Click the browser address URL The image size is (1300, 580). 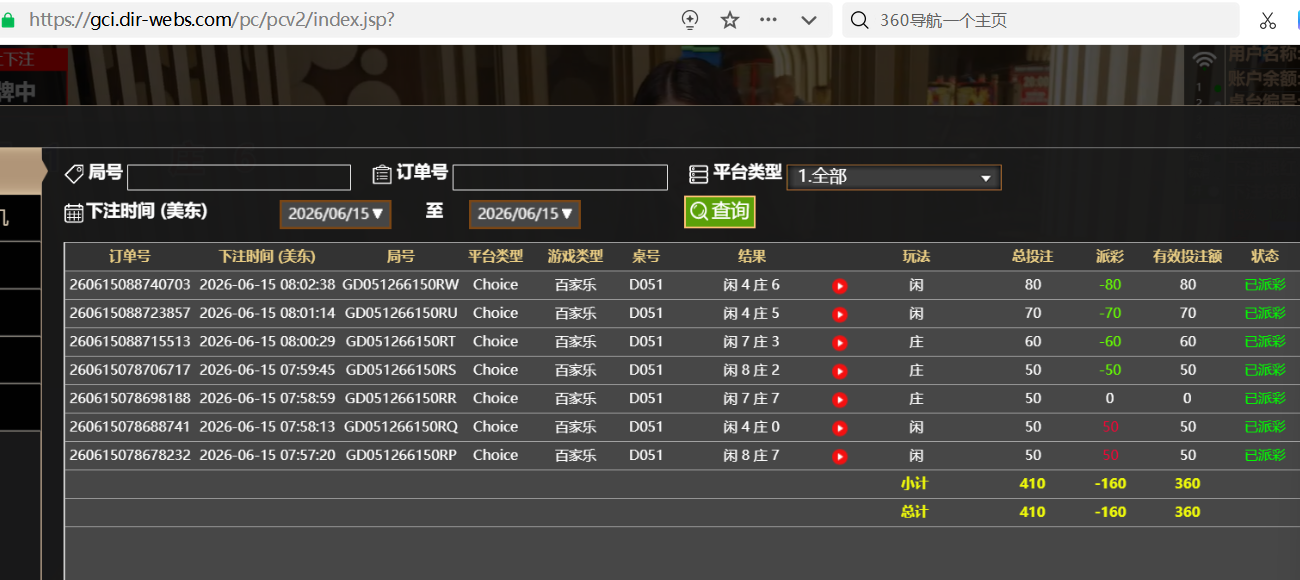click(211, 20)
